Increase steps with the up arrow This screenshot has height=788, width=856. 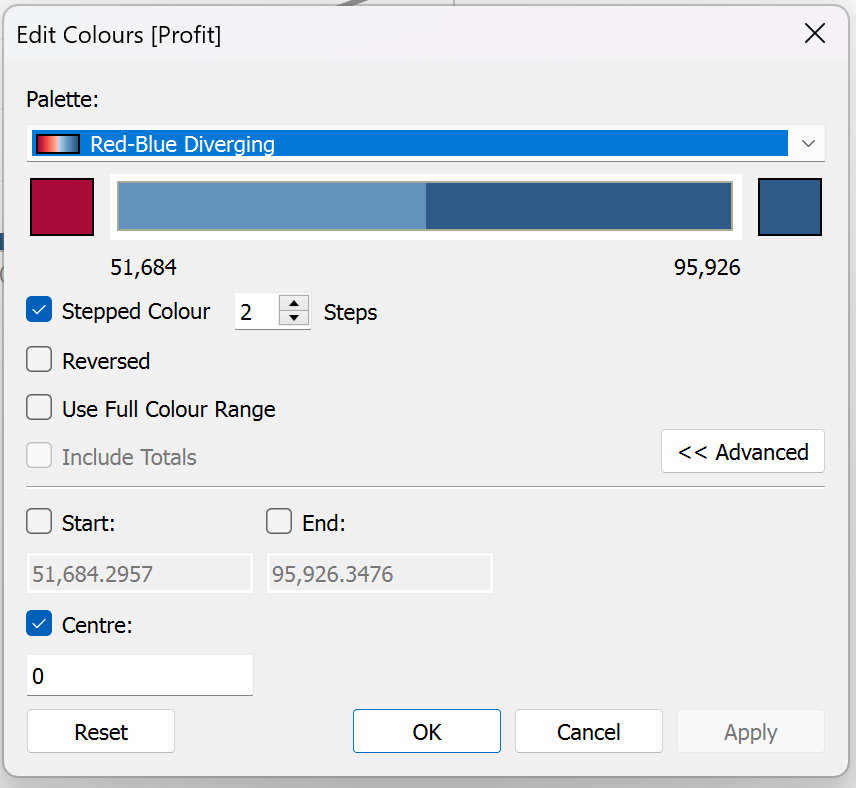tap(293, 304)
